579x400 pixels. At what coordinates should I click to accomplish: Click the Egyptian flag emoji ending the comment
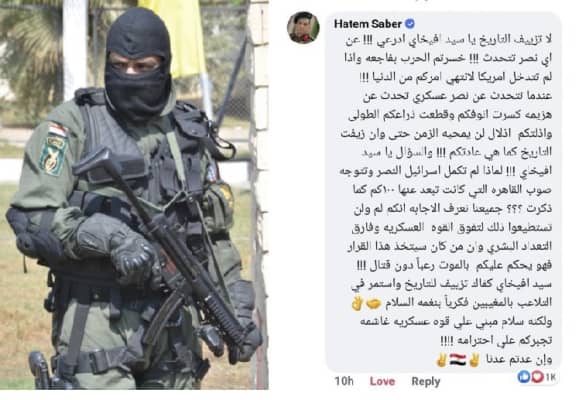click(458, 359)
